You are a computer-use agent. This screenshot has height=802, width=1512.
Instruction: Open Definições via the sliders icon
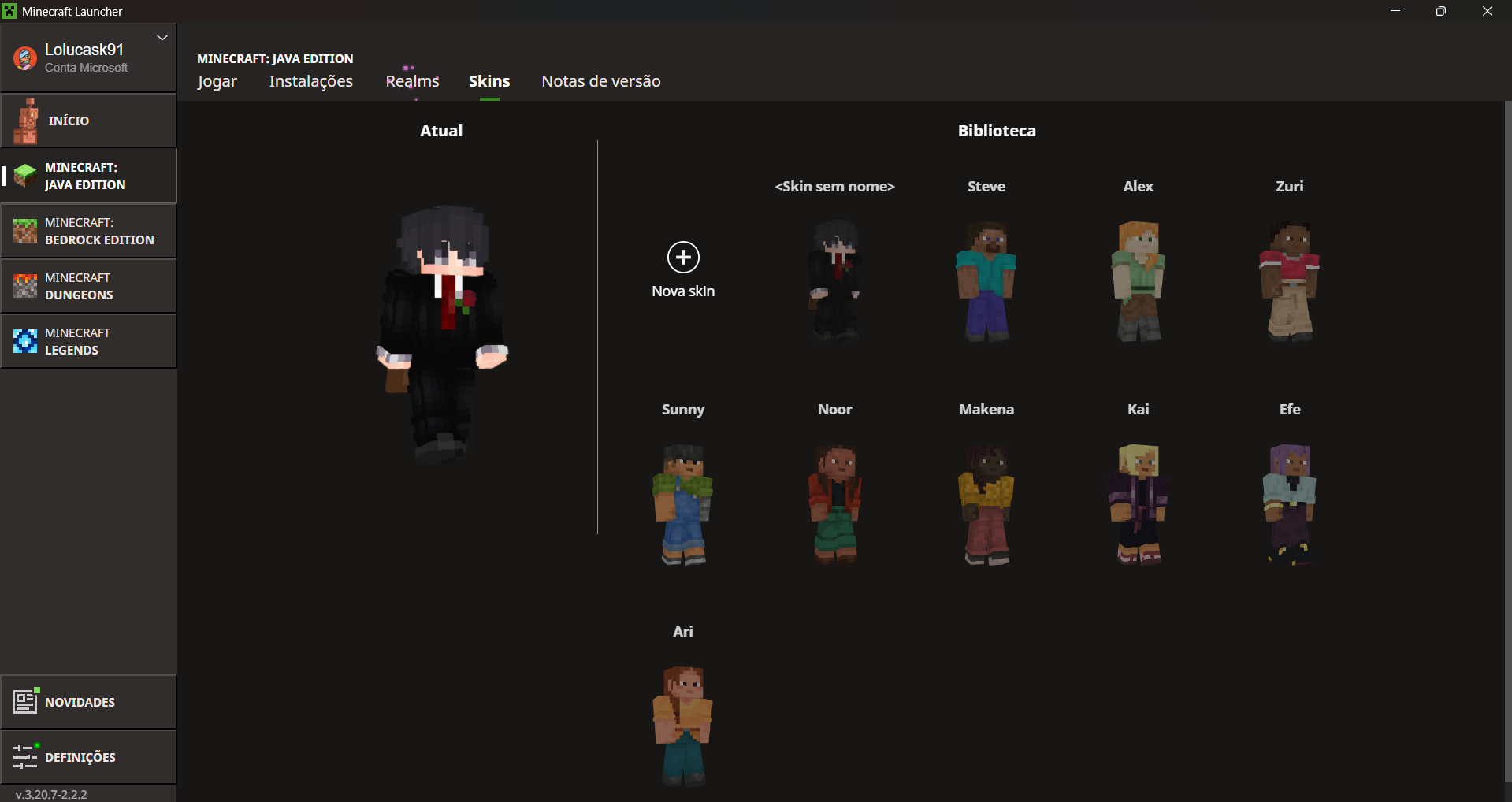[26, 756]
